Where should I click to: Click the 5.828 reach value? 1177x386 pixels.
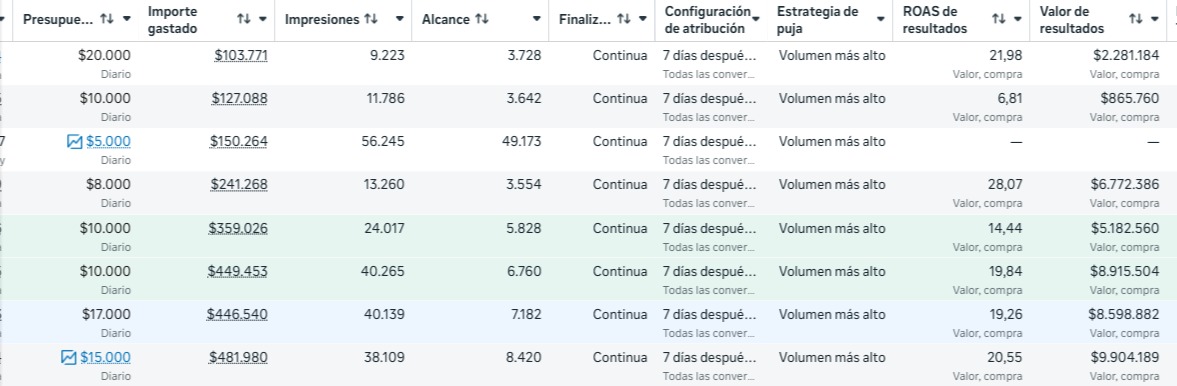[524, 228]
